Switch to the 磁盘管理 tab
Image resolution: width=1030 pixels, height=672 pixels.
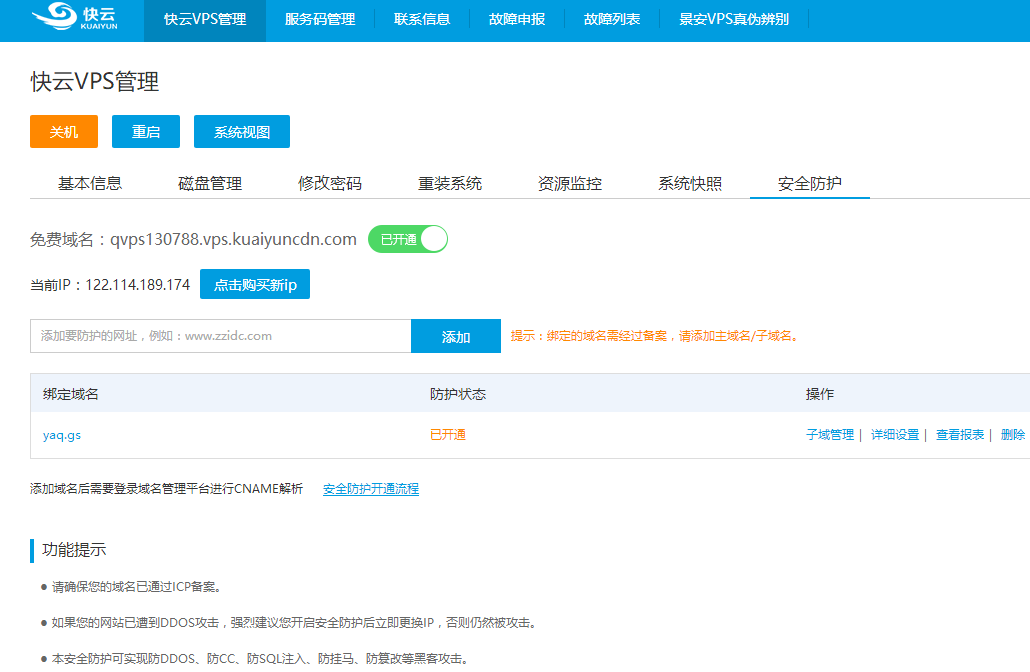tap(210, 183)
